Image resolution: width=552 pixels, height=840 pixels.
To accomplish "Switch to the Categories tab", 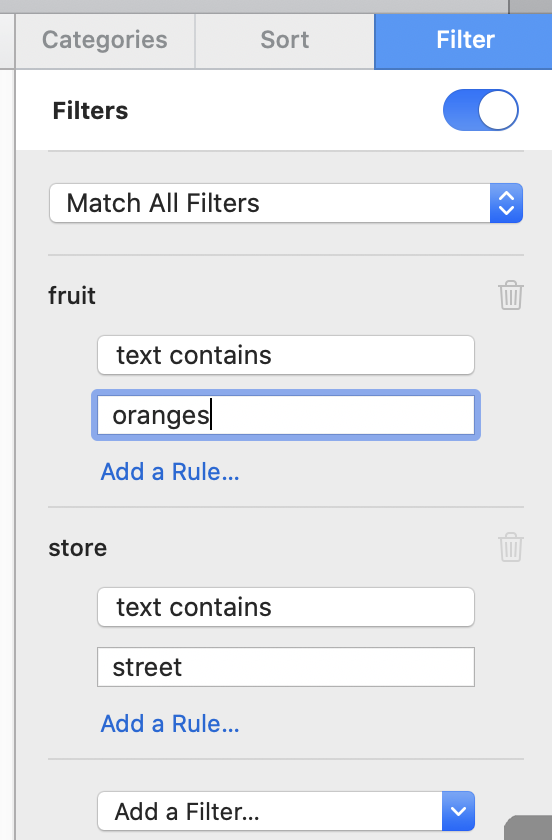I will click(105, 40).
